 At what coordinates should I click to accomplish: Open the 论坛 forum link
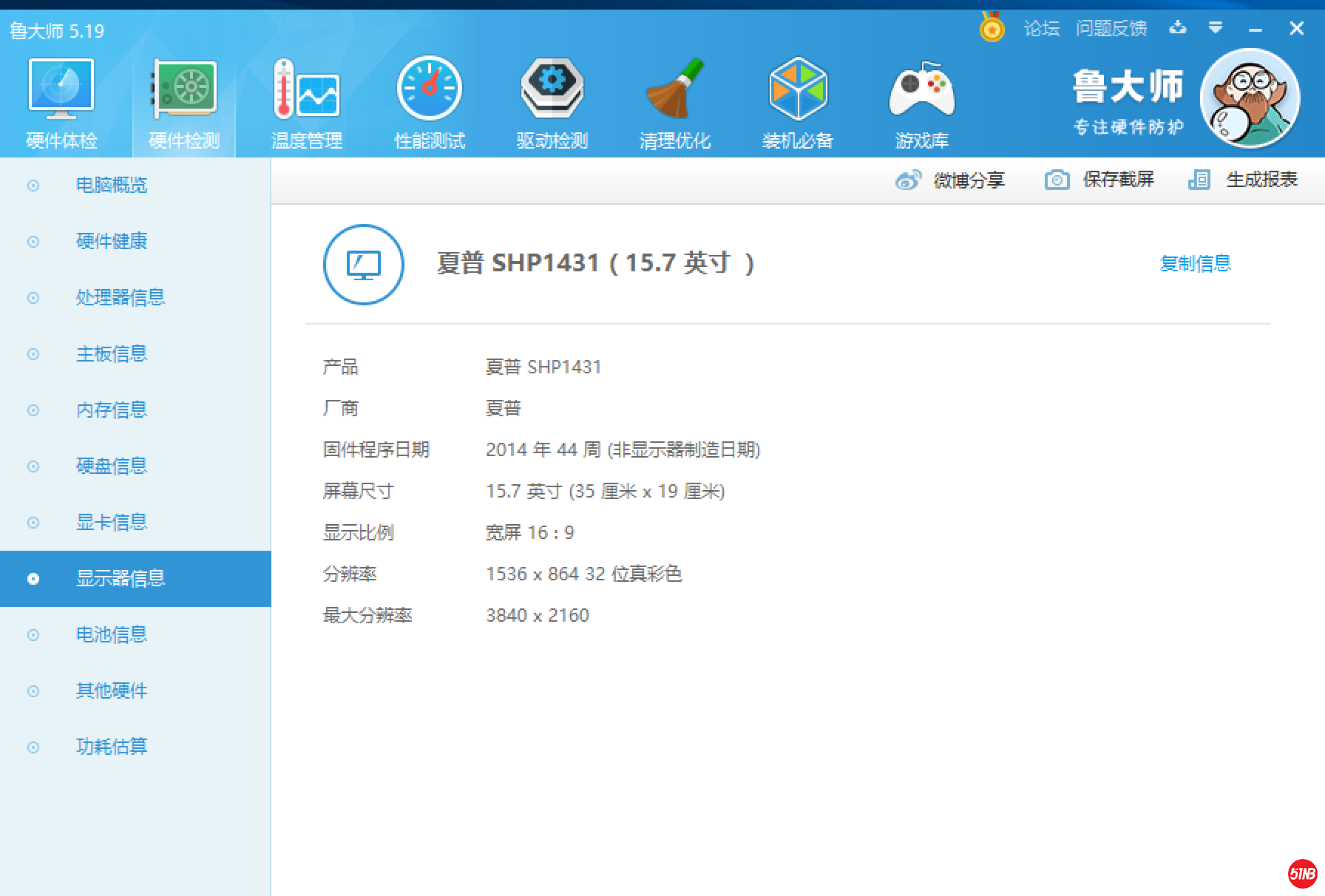1041,28
